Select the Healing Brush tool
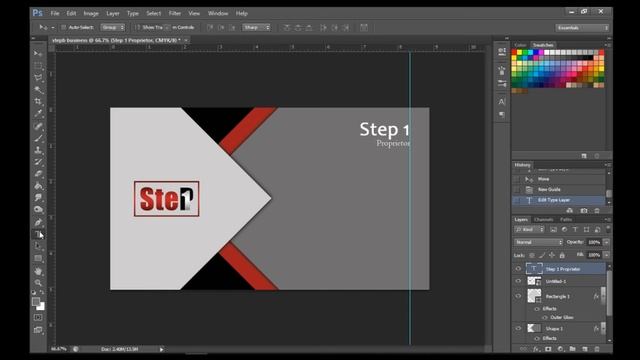The width and height of the screenshot is (640, 360). (38, 126)
